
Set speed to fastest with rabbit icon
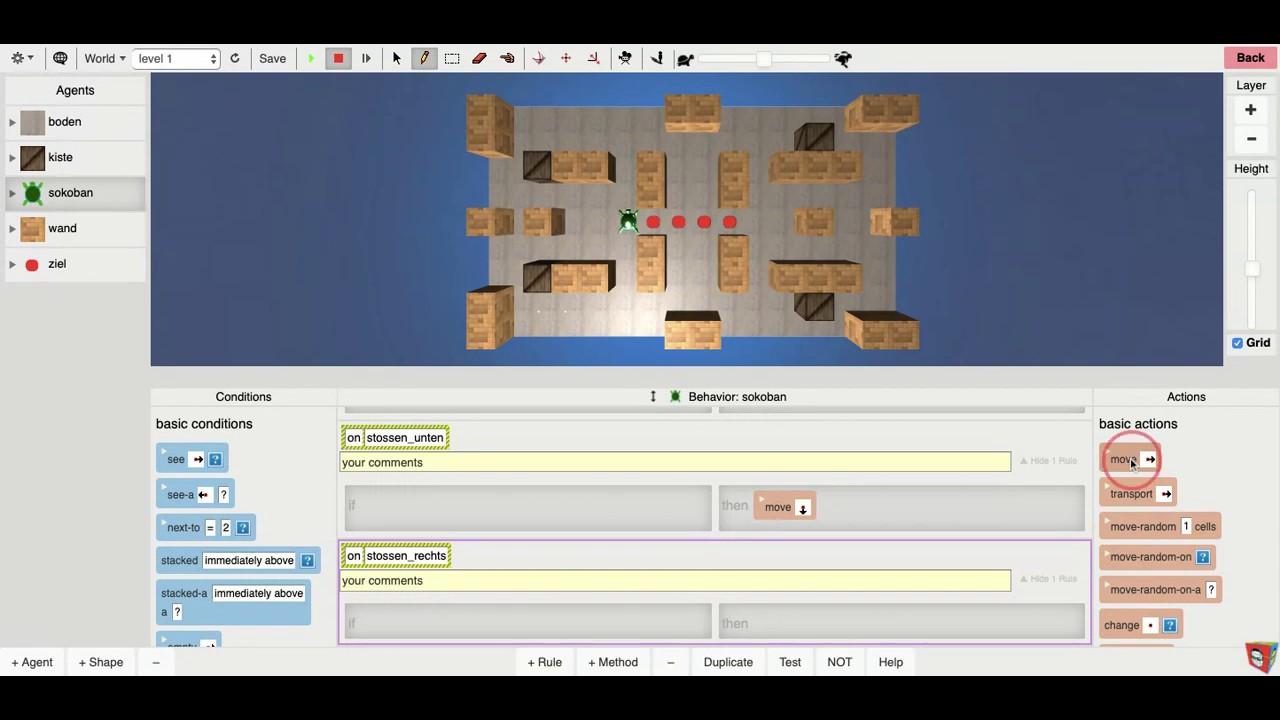843,58
